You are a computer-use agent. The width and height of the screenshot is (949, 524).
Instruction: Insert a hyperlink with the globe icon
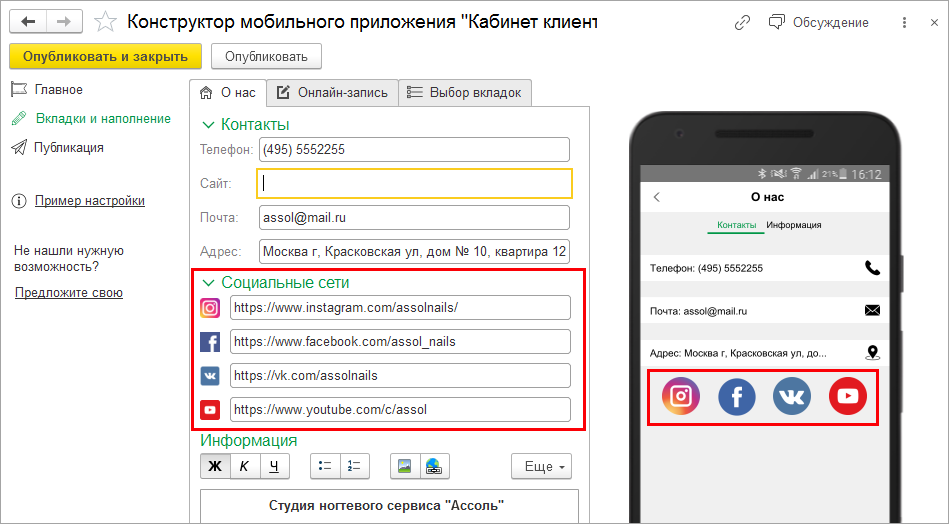point(434,466)
